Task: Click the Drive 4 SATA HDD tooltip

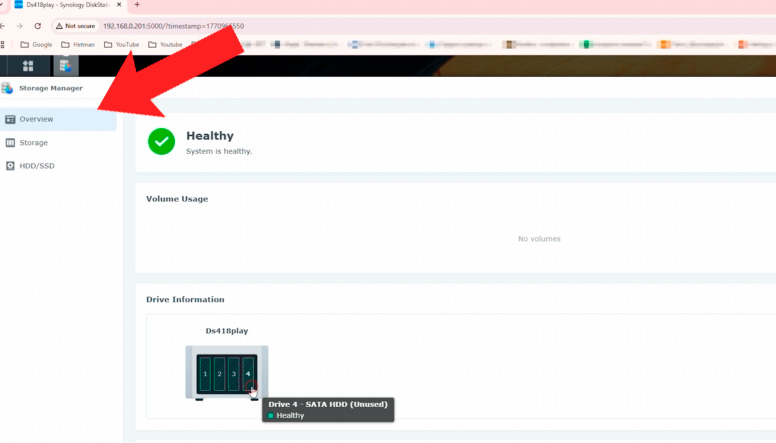Action: [x=328, y=410]
